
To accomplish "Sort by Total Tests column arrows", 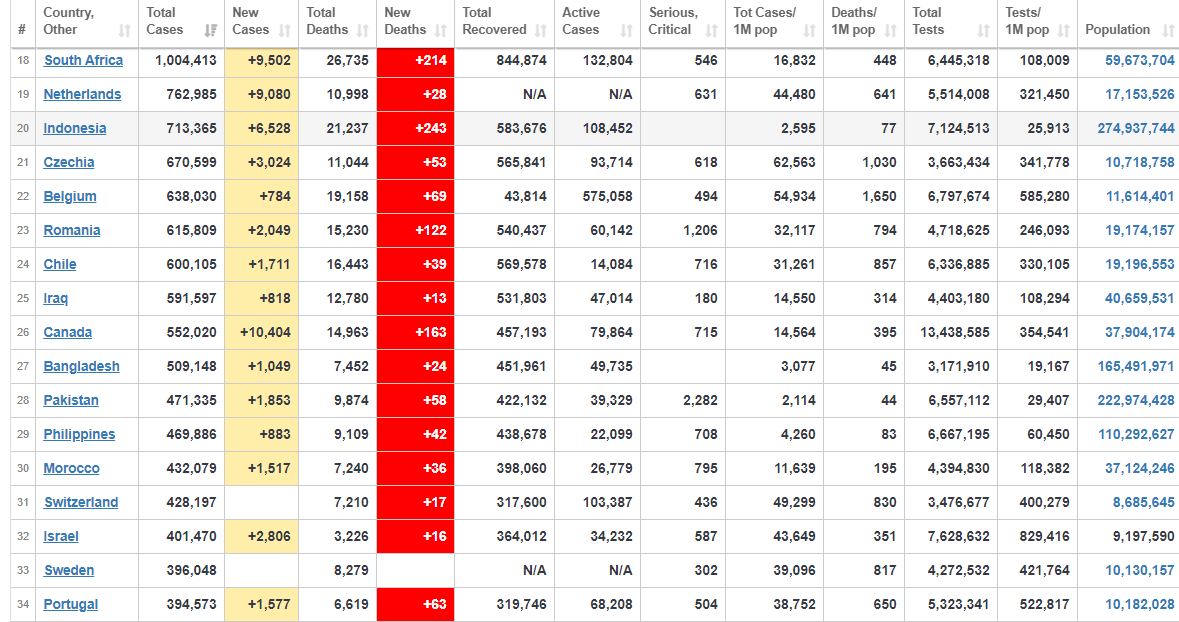I will 984,31.
